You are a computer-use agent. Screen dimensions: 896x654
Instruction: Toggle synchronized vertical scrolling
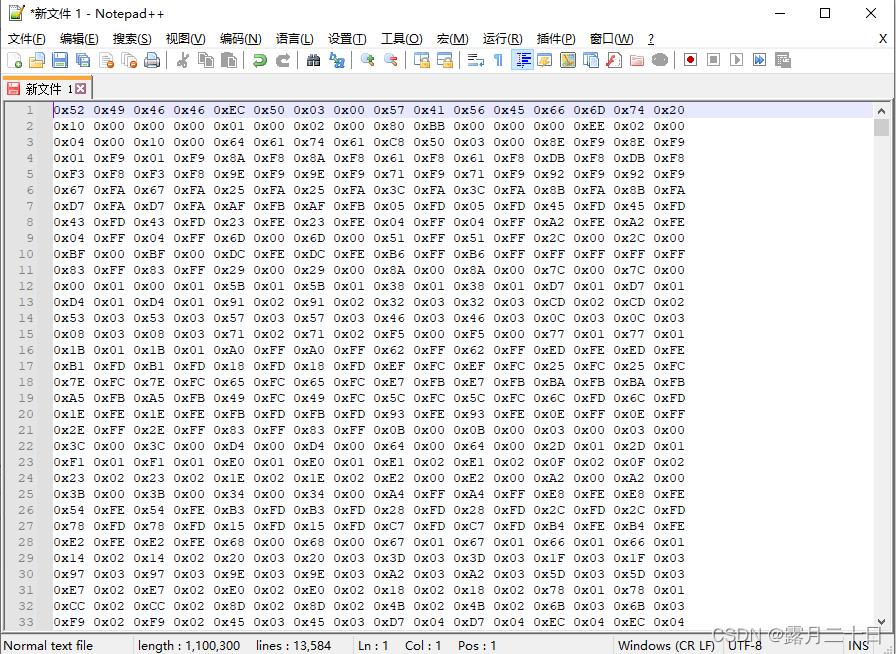tap(422, 60)
